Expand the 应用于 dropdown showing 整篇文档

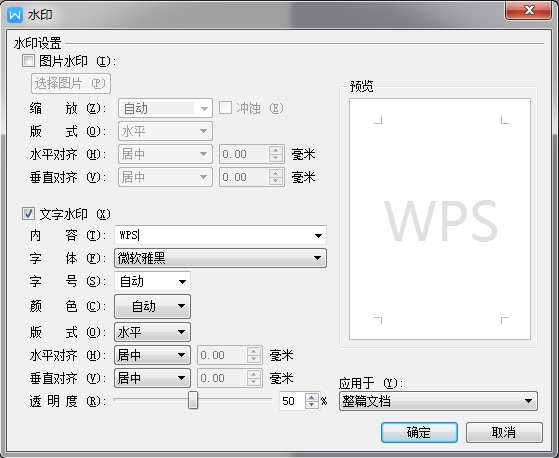click(438, 401)
